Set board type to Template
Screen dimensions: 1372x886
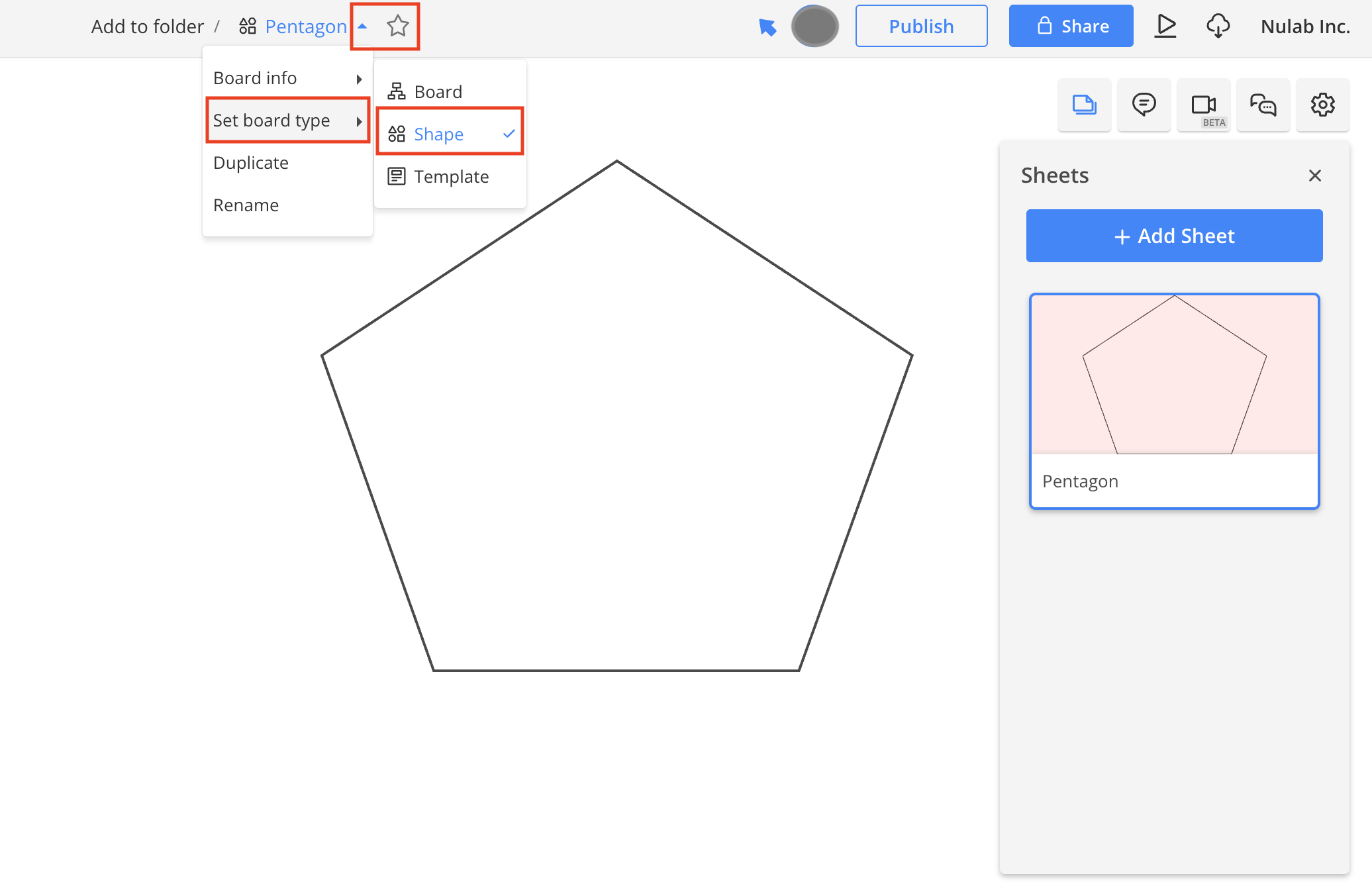click(x=450, y=176)
